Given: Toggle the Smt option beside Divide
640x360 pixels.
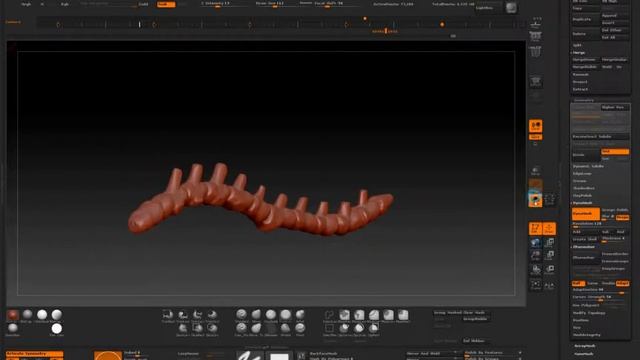Looking at the screenshot, I should point(615,151).
